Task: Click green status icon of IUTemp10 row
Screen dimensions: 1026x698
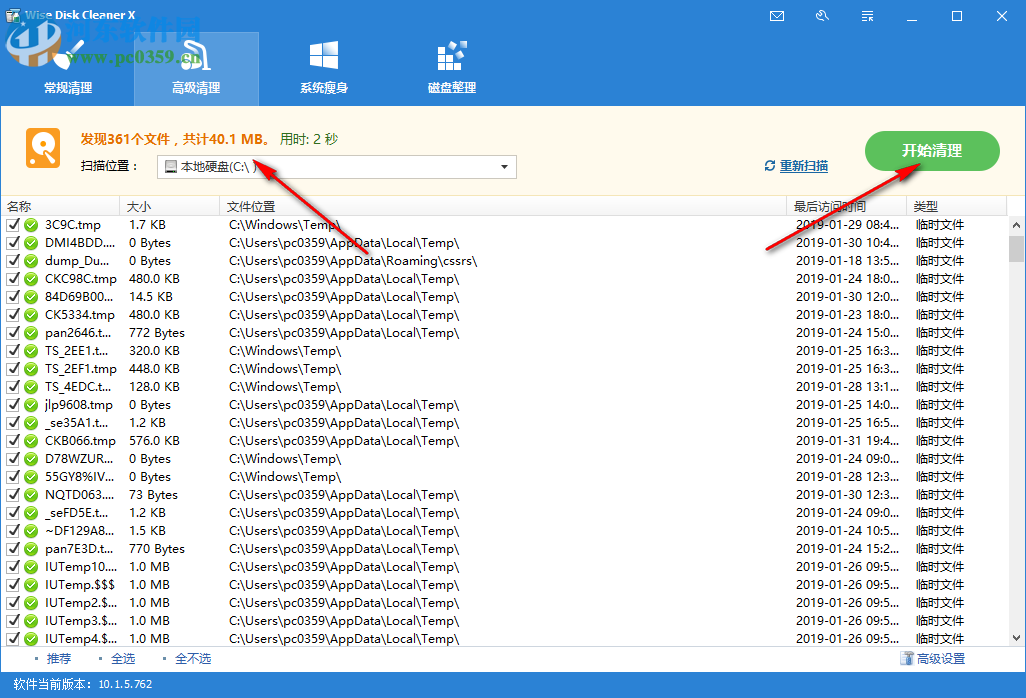Action: point(31,567)
